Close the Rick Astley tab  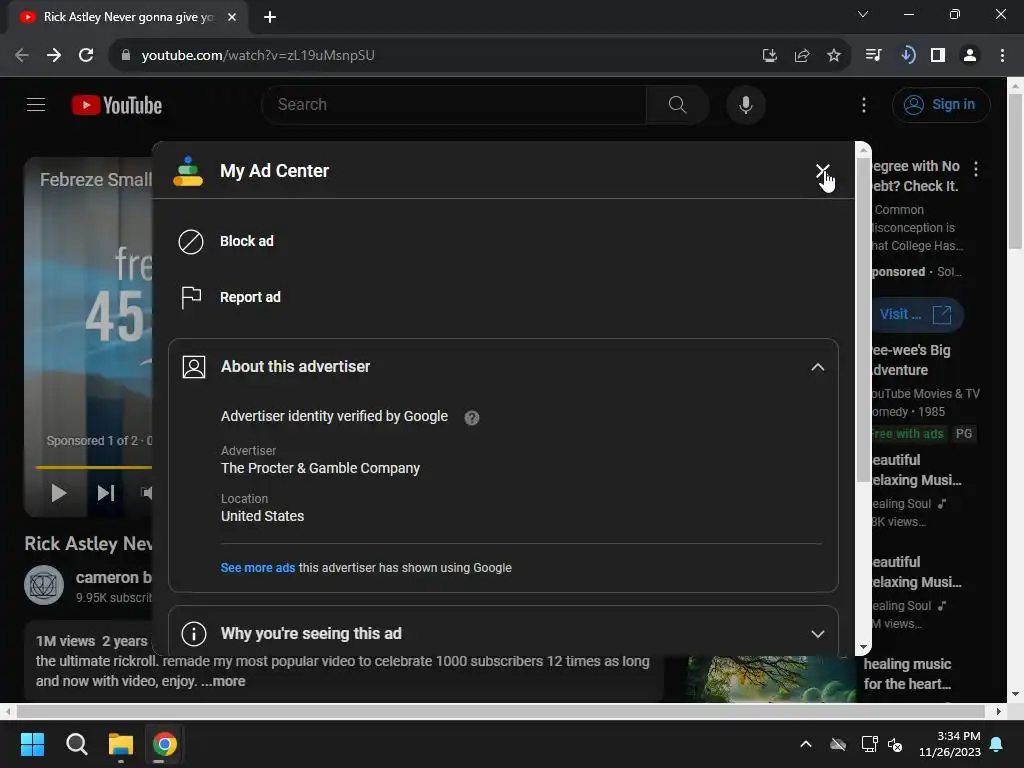coord(232,17)
